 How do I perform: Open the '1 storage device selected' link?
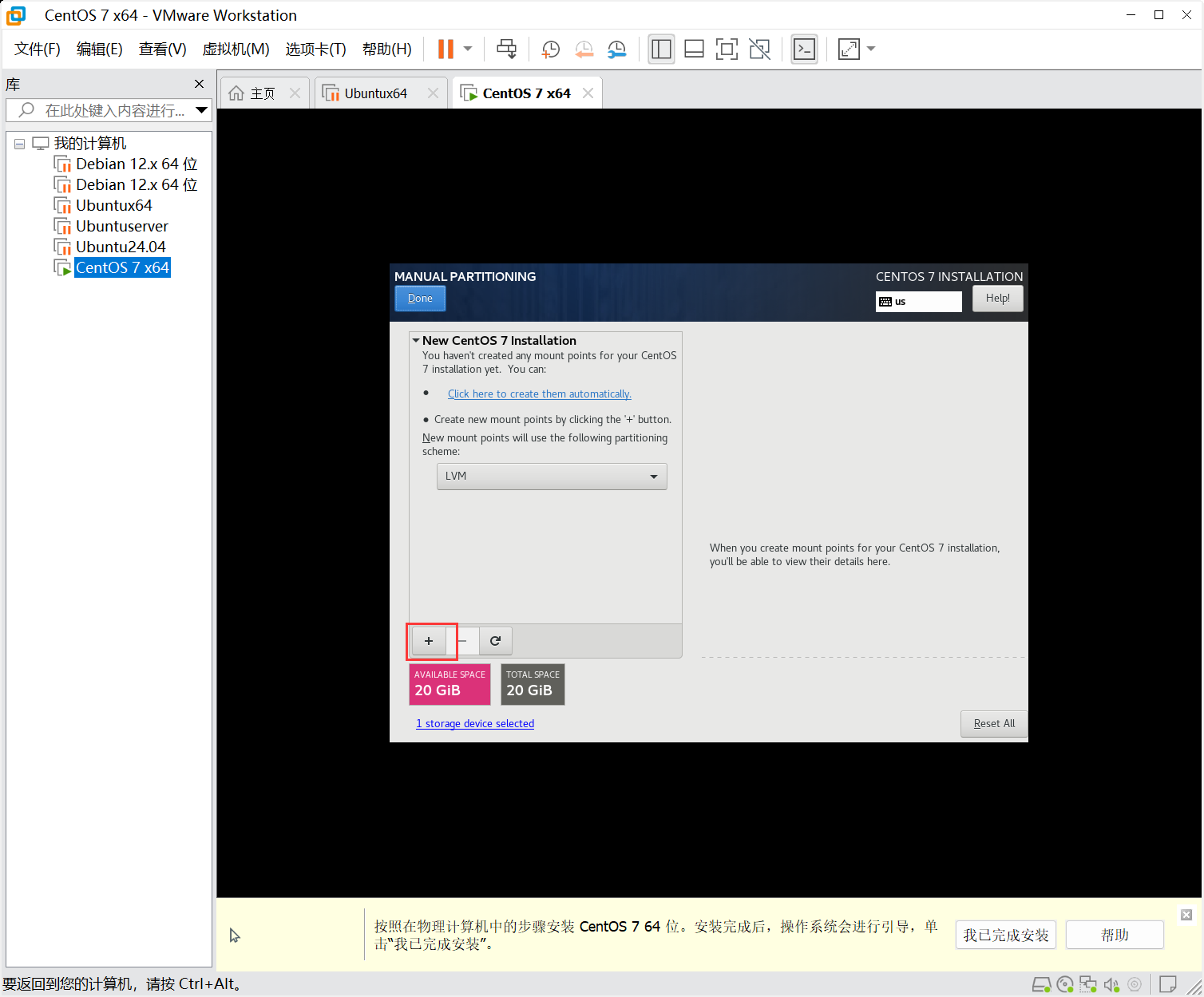click(475, 724)
